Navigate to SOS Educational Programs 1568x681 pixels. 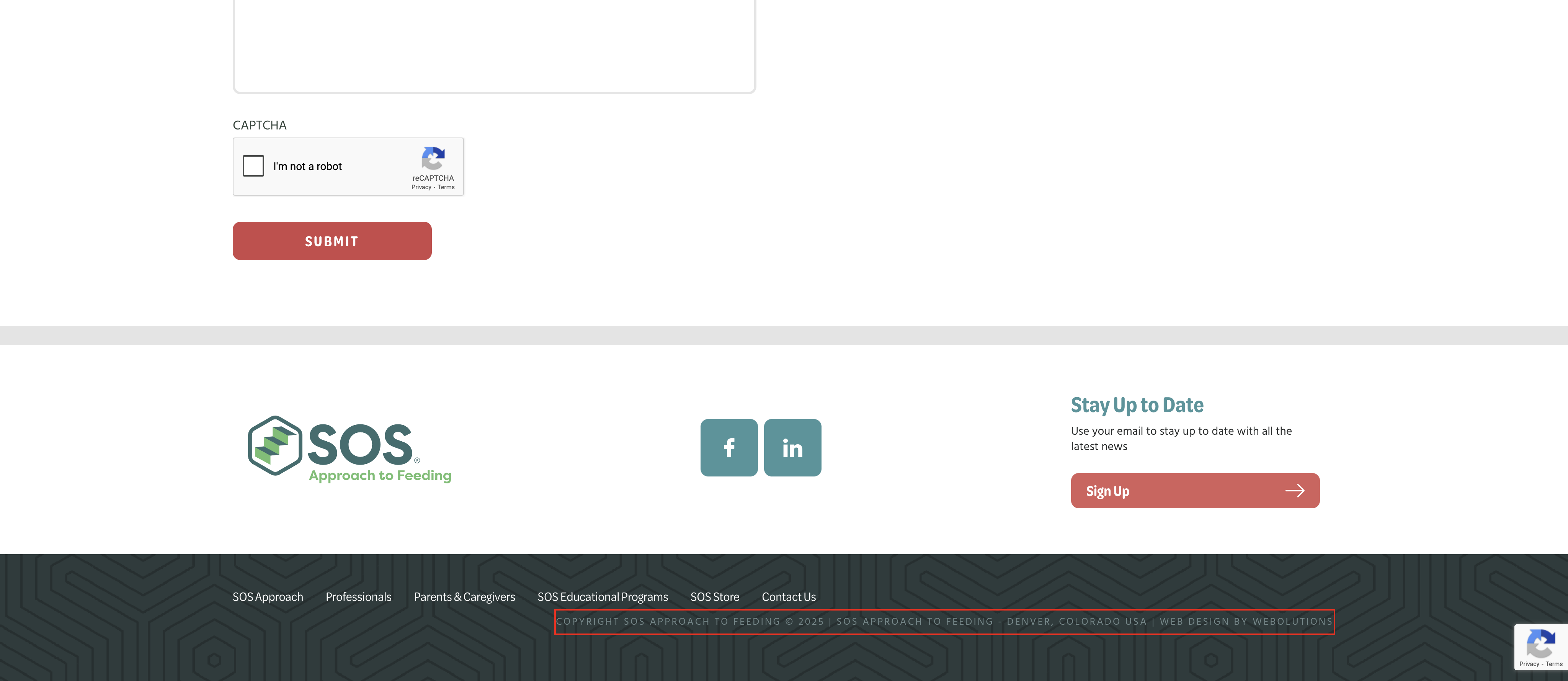603,597
